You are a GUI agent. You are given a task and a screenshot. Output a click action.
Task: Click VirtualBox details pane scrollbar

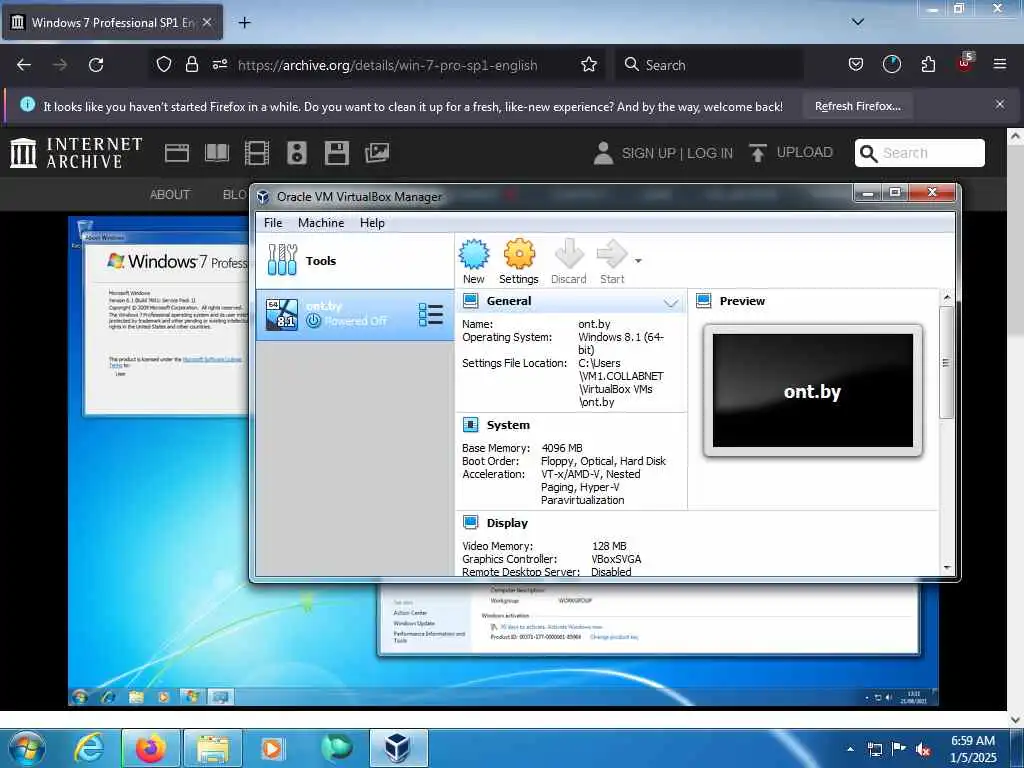click(946, 362)
